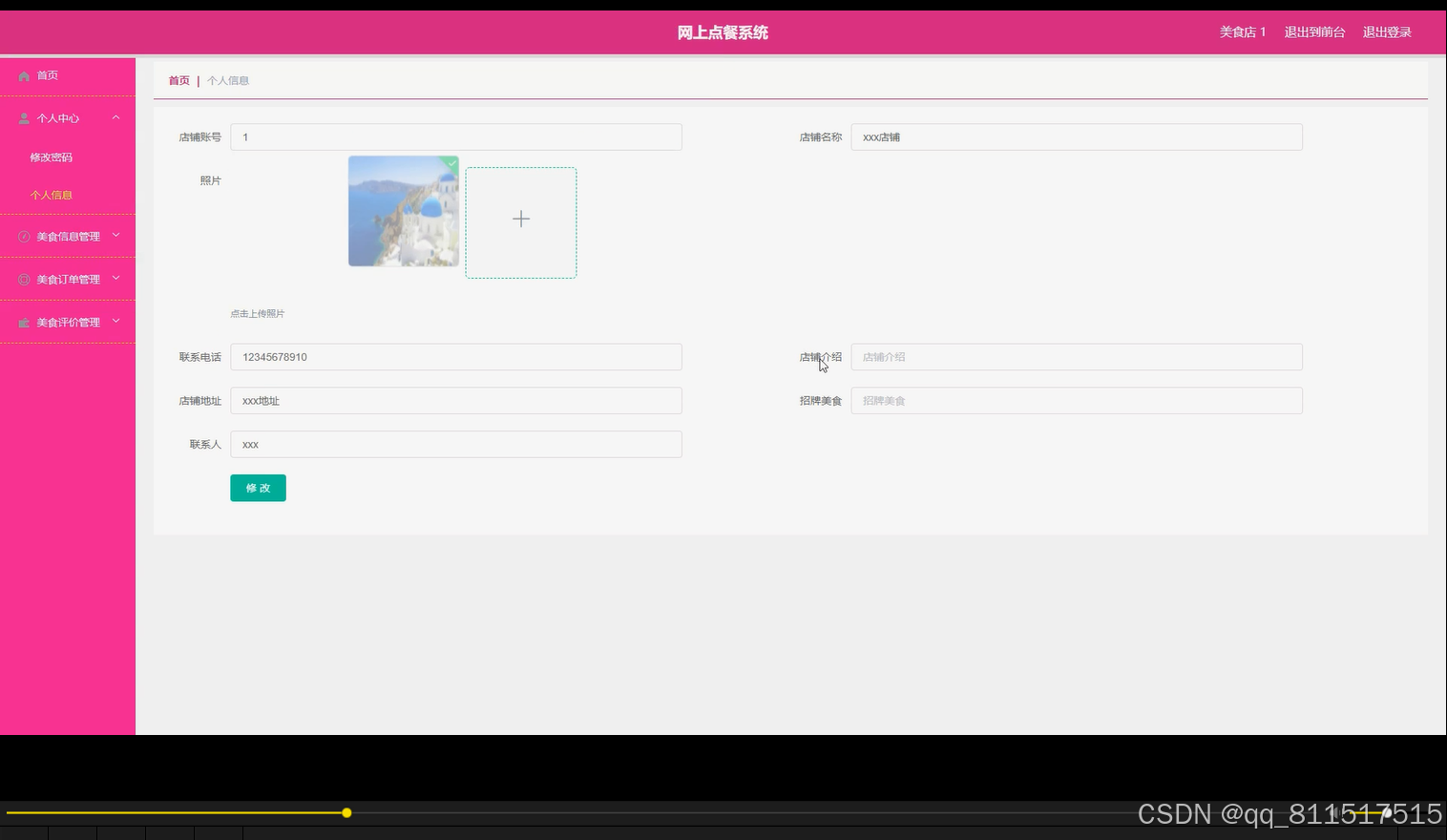Click the 美食订单管理 sidebar icon
This screenshot has width=1447, height=840.
pos(23,278)
